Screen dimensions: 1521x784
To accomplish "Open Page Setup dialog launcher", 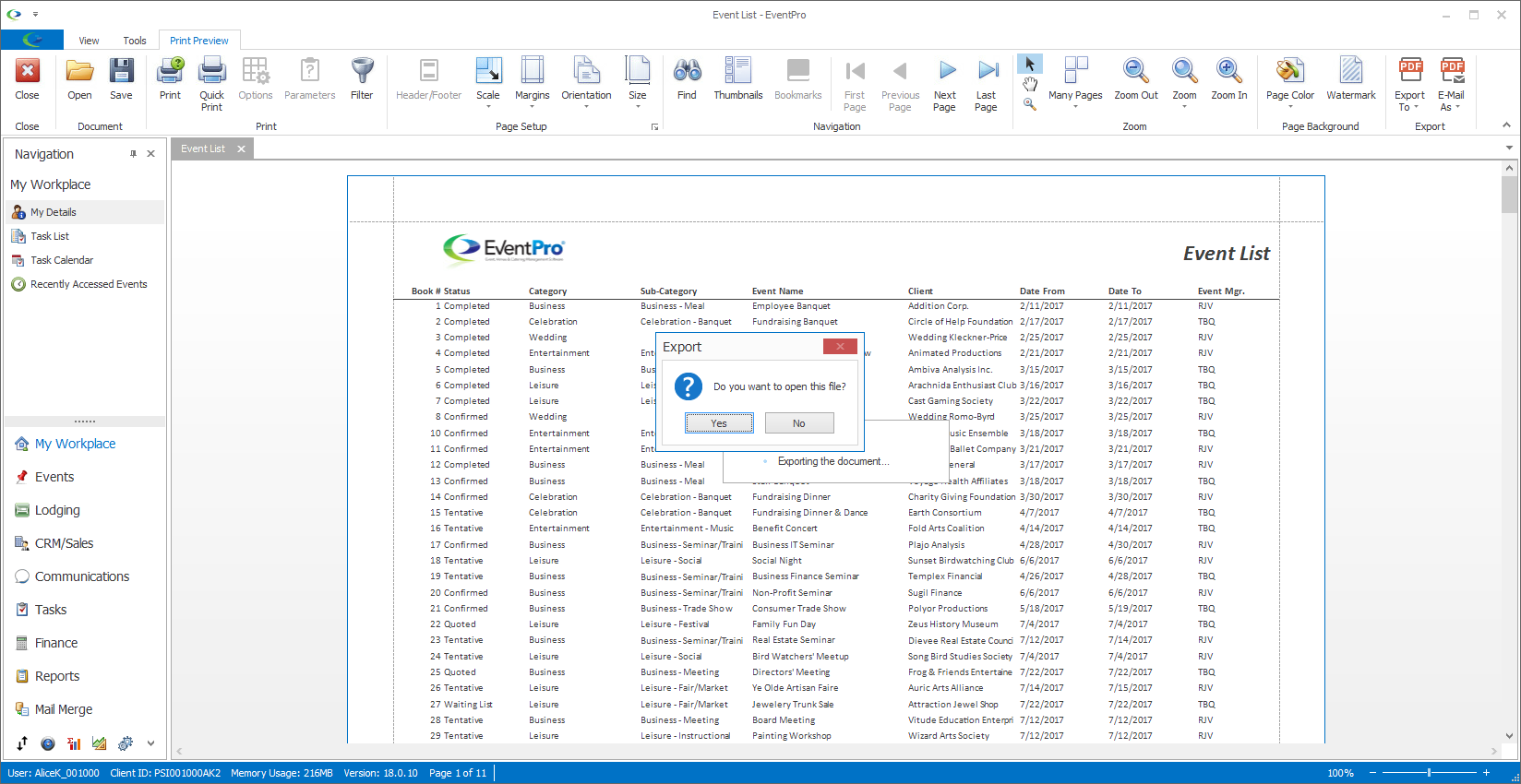I will [654, 127].
